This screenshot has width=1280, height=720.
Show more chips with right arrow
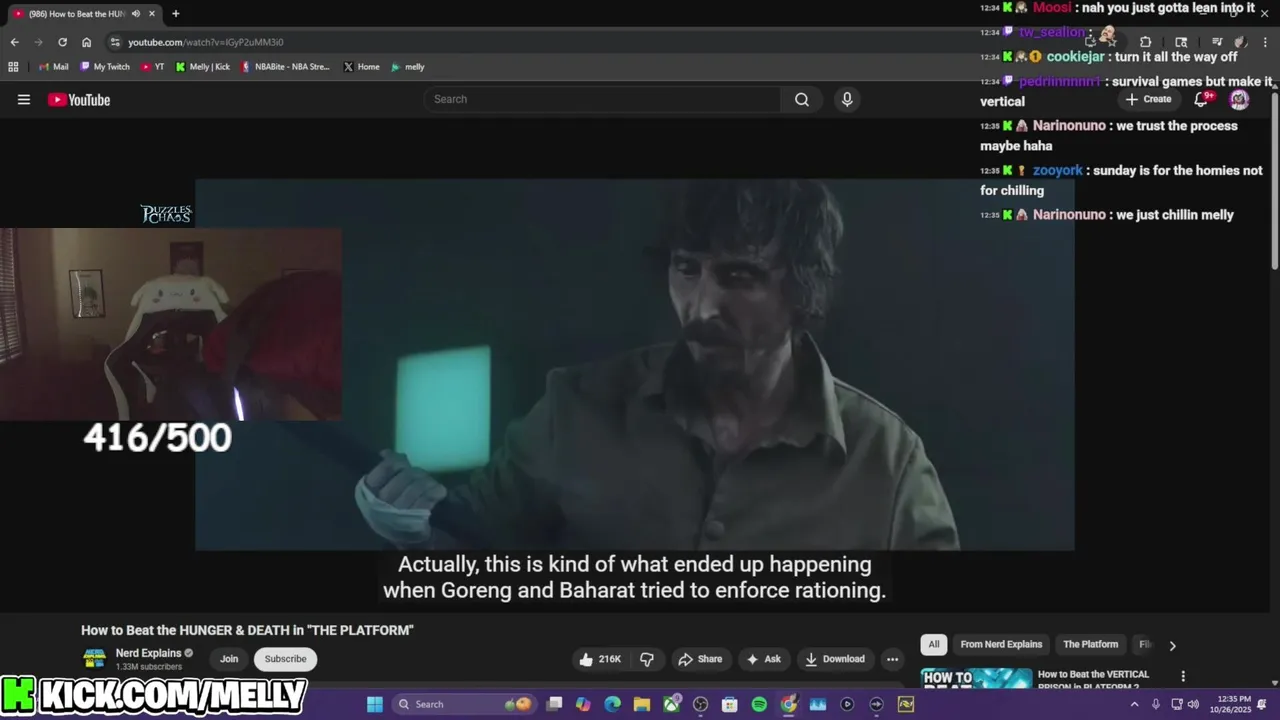1172,645
